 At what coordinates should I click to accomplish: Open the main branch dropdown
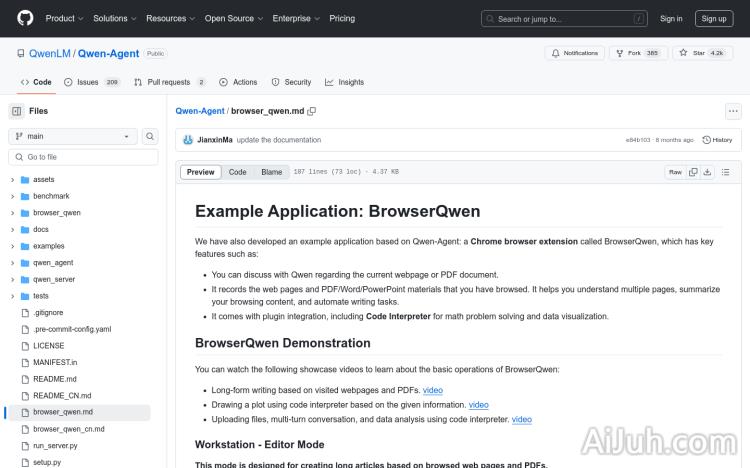pos(73,136)
